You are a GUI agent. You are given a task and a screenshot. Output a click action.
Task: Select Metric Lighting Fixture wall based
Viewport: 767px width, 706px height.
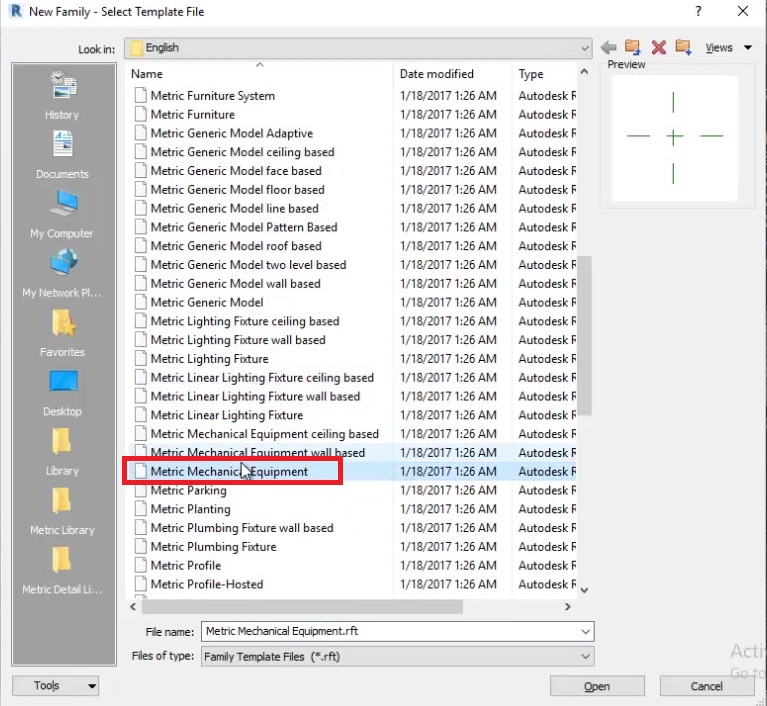[238, 340]
